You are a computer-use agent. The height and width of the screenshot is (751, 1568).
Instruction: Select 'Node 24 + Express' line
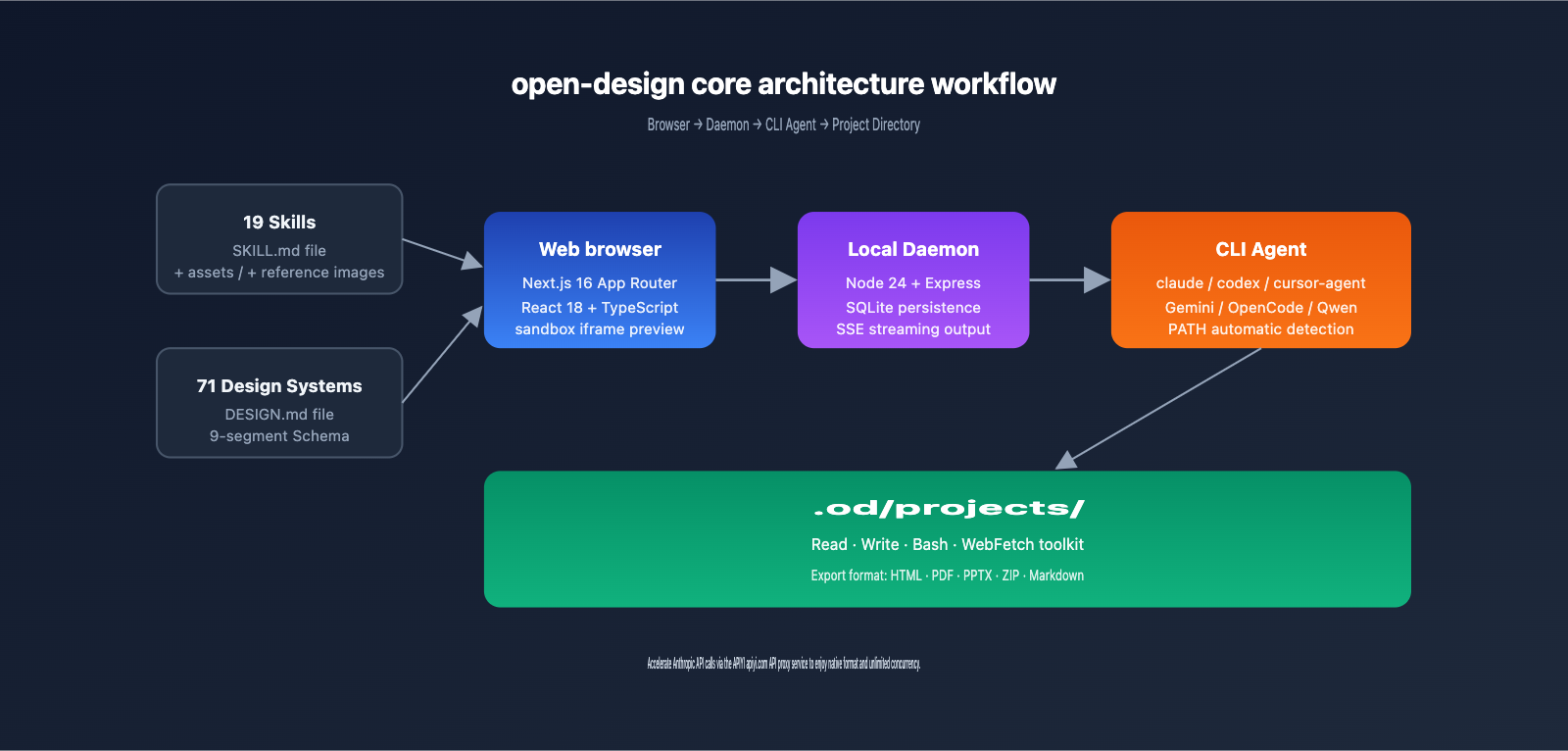click(913, 283)
